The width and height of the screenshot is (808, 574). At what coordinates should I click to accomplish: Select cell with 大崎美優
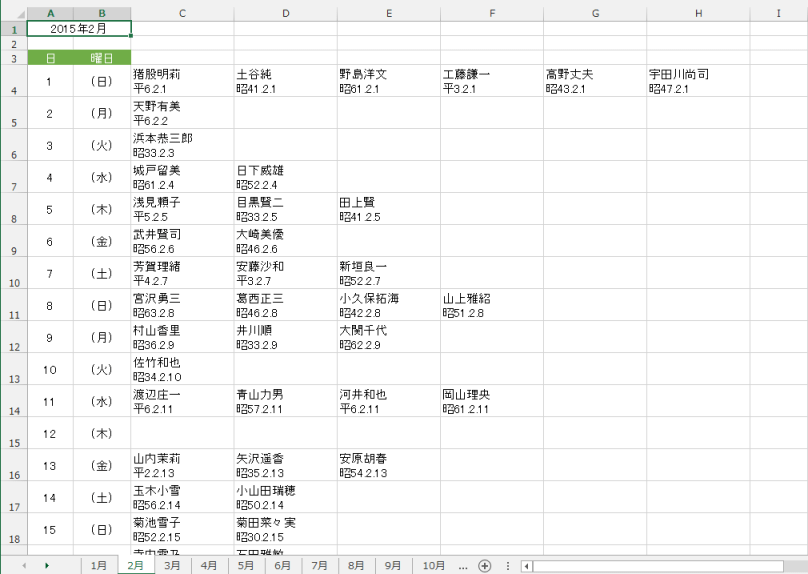(285, 241)
